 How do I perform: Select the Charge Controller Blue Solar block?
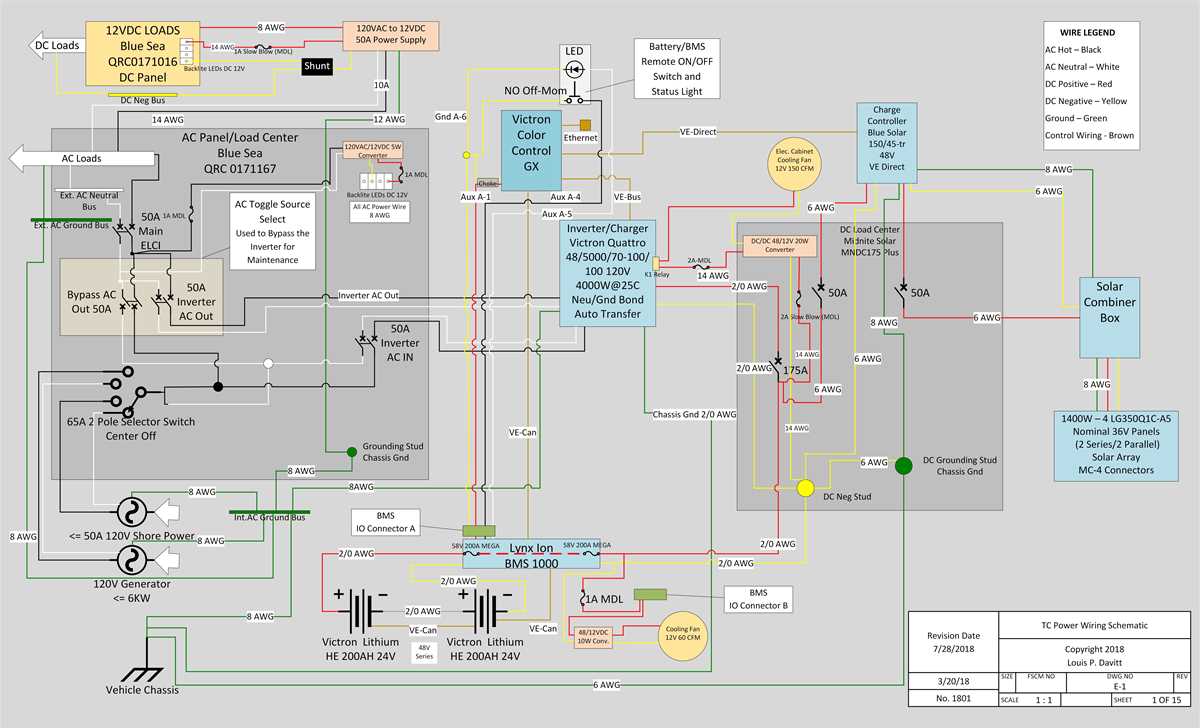coord(886,142)
